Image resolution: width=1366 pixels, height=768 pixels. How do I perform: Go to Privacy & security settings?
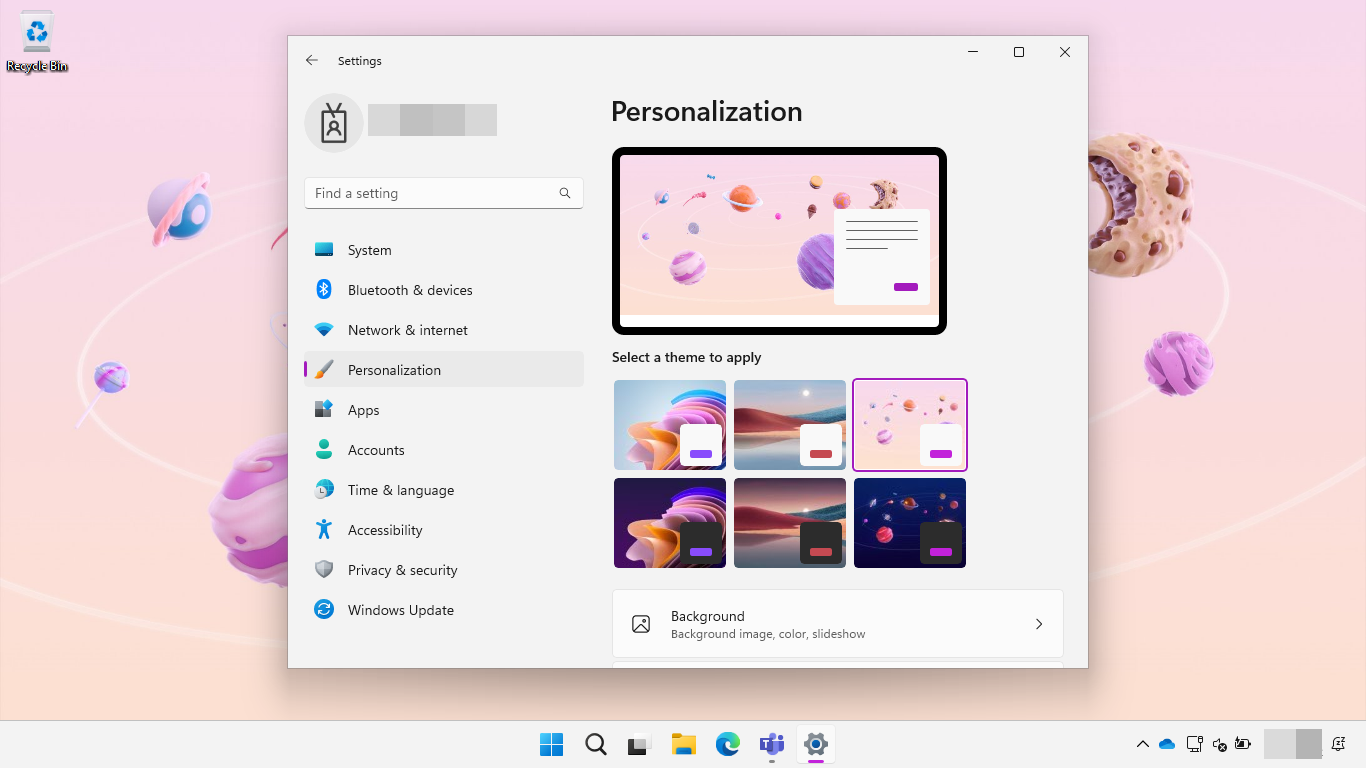402,569
